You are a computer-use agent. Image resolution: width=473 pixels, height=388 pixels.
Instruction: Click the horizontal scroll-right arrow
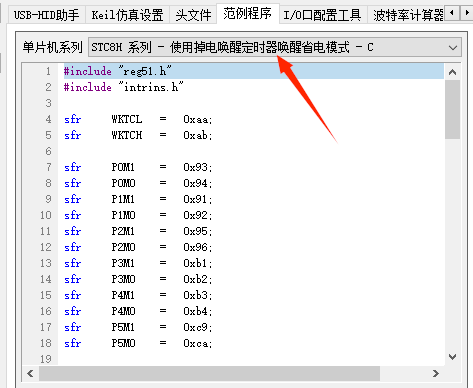(x=436, y=373)
